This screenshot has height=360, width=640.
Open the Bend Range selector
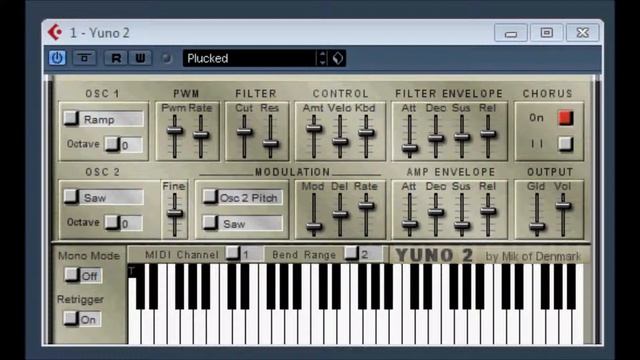coord(363,254)
